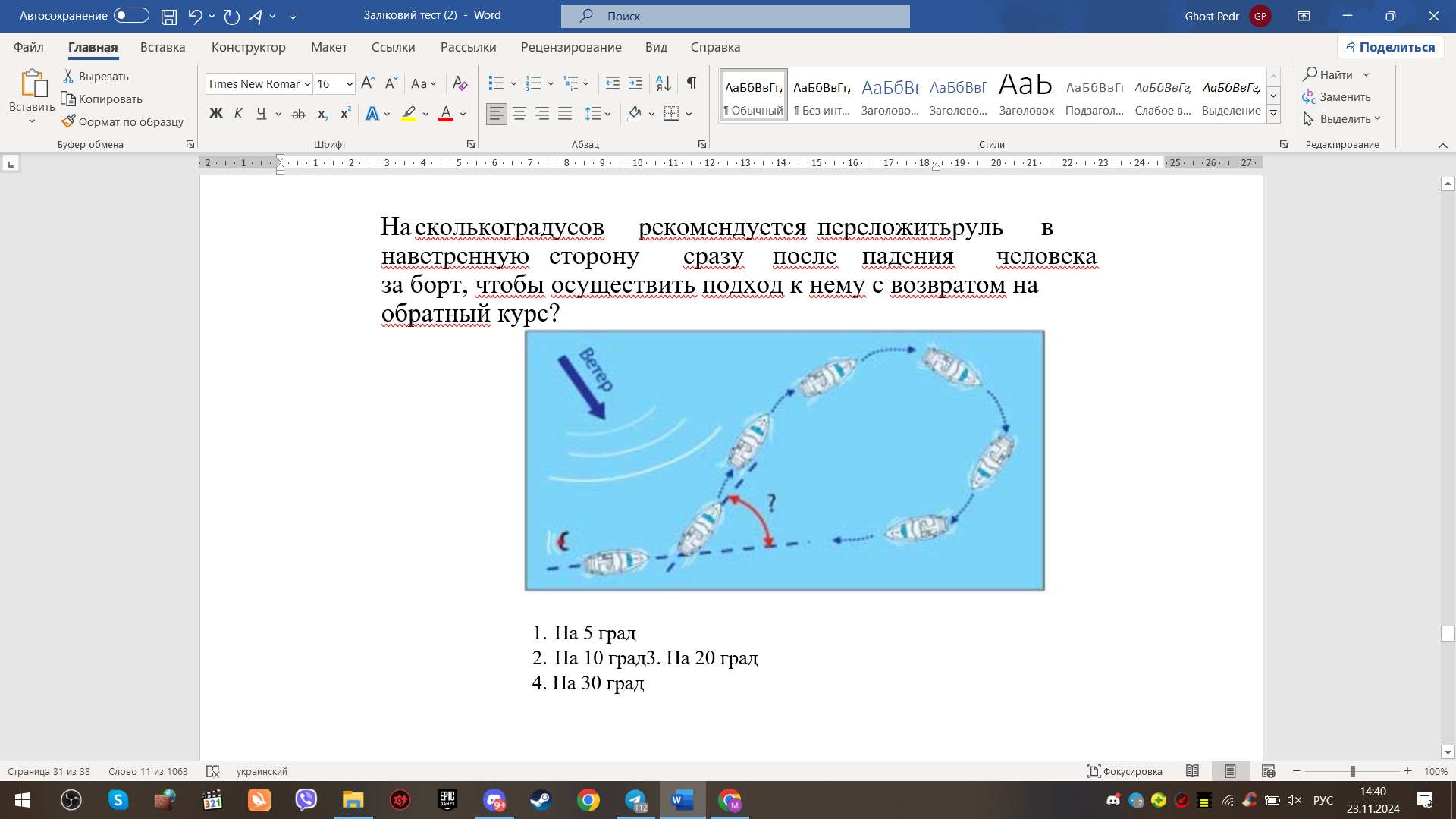Click Format Painter (Формат по образцу)
Screen dimensions: 1456x819
click(122, 121)
